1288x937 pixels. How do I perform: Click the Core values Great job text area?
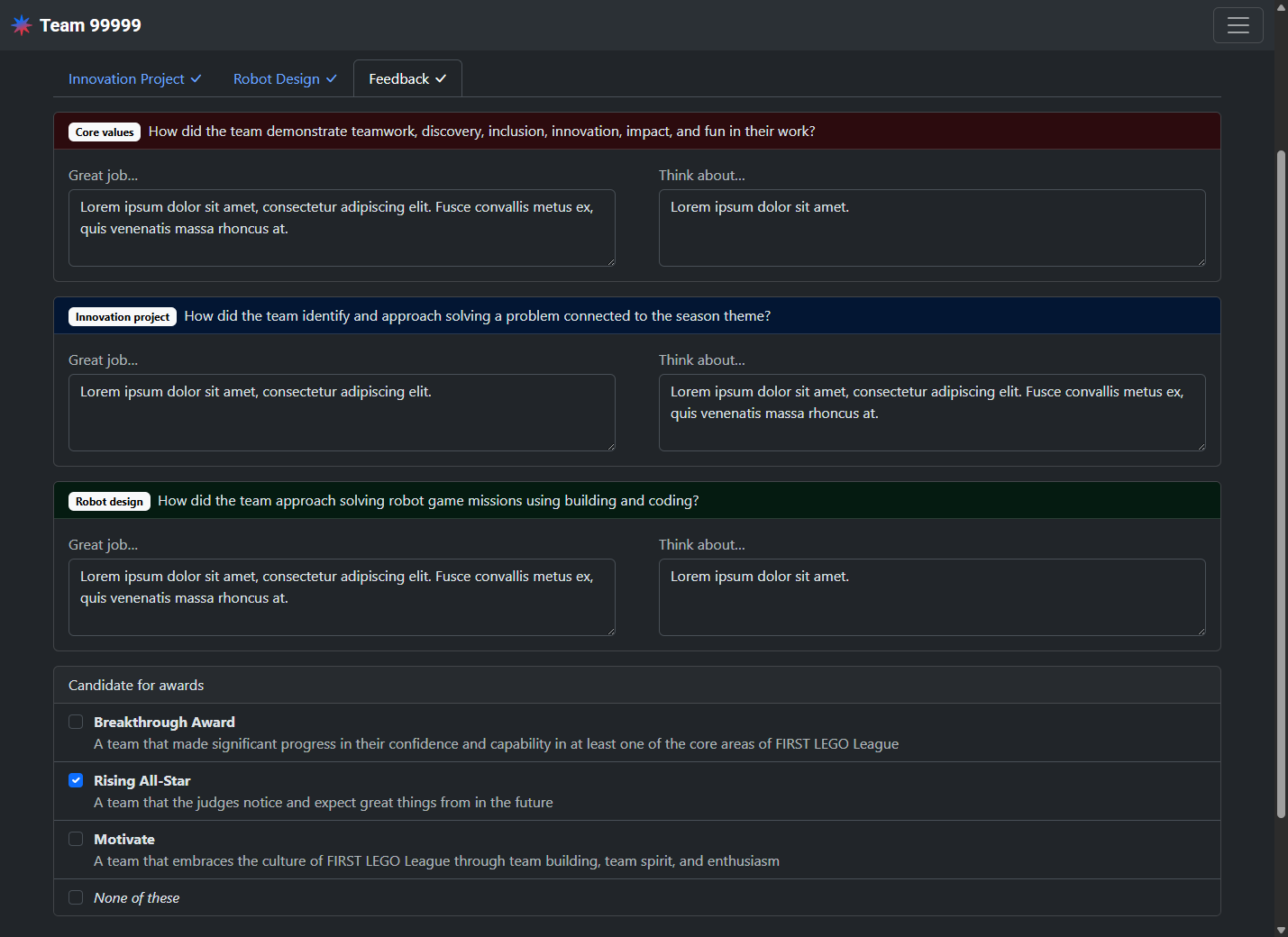coord(342,228)
